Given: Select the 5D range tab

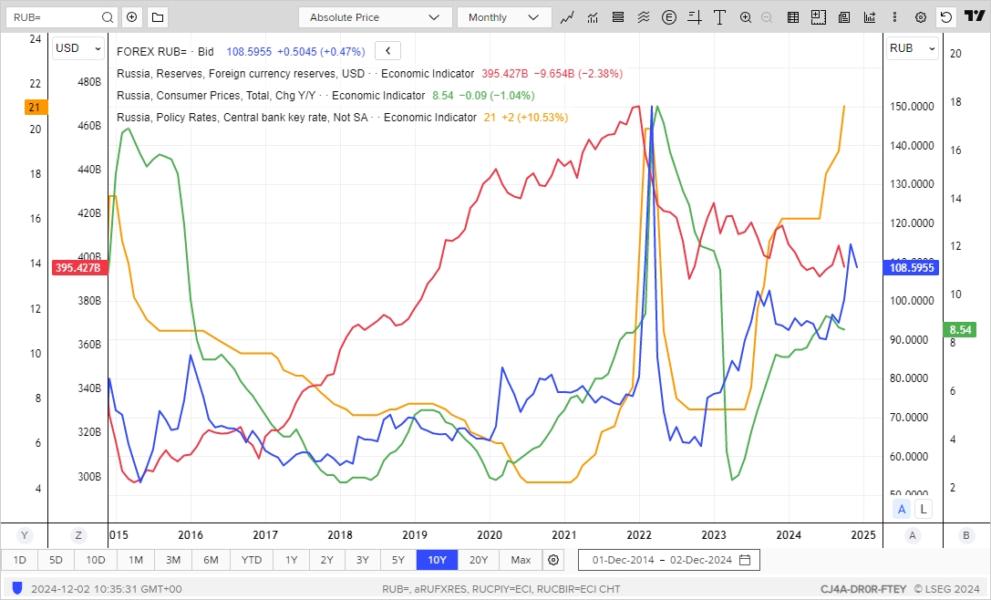Looking at the screenshot, I should 56,560.
